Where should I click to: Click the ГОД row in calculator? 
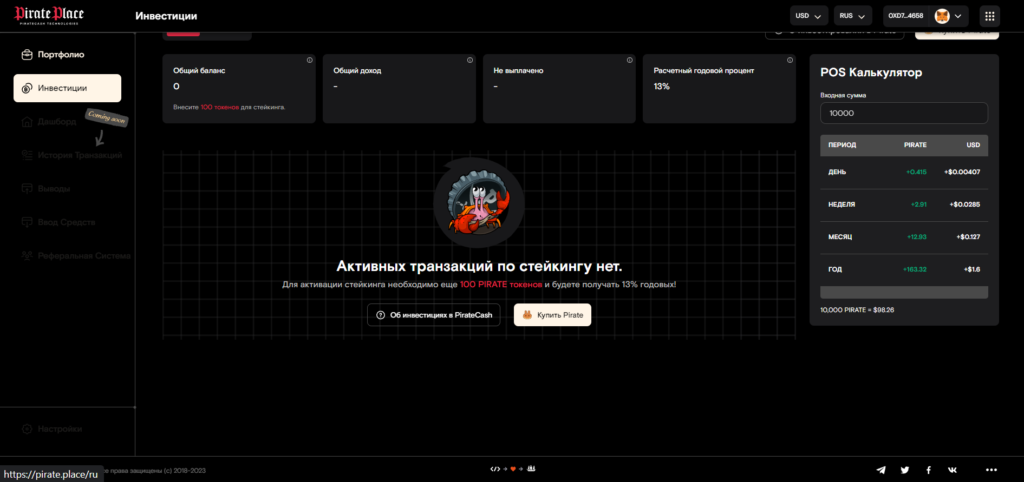point(904,269)
